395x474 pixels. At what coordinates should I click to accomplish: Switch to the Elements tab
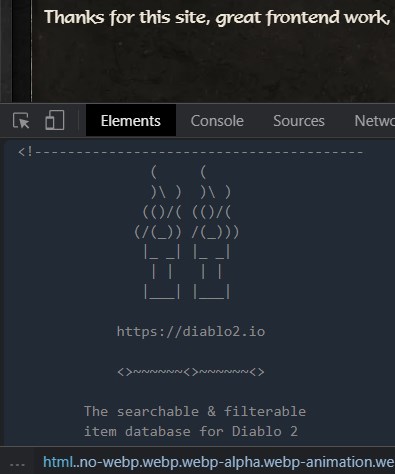coord(131,120)
